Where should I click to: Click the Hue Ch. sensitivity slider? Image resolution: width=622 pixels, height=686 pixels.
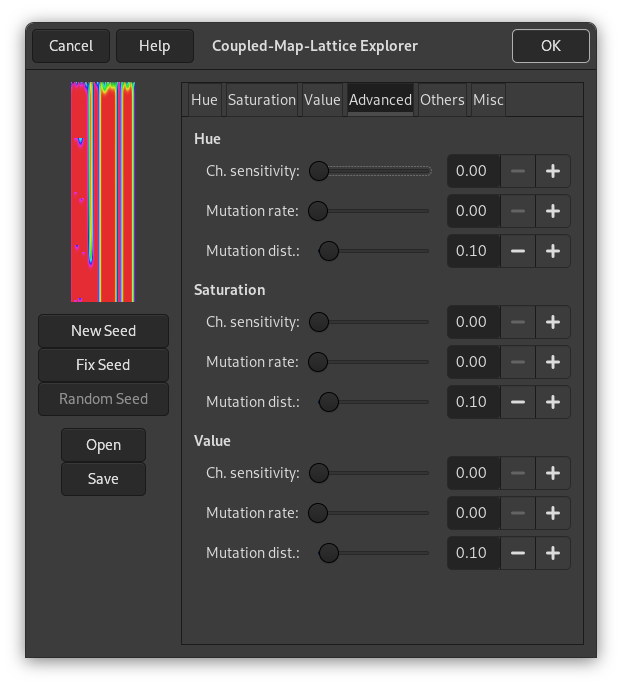371,171
